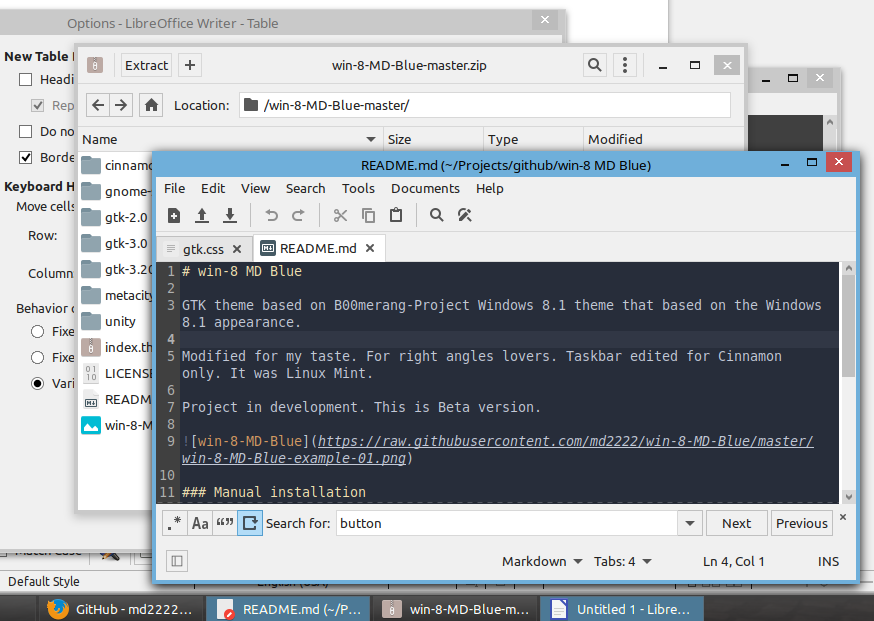The height and width of the screenshot is (621, 874).
Task: Switch to Untitled 1 LibreOffice taskbar entry
Action: [x=622, y=609]
